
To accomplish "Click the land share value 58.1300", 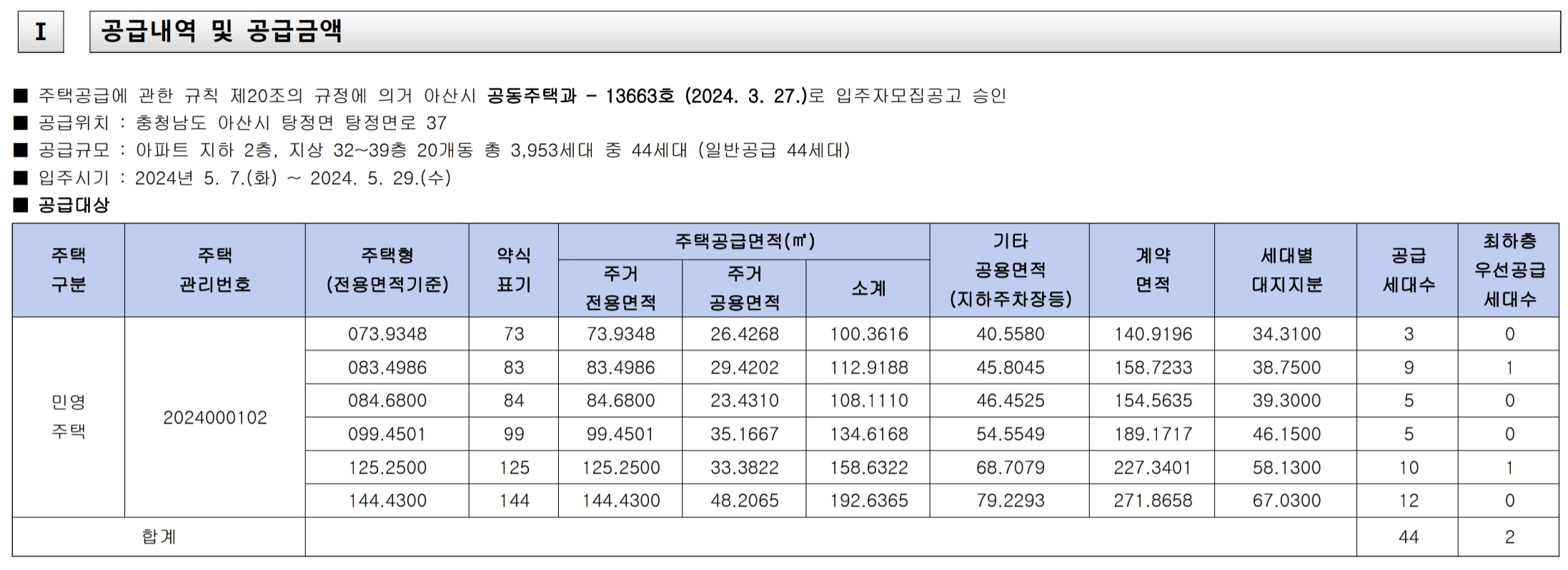I will (x=1286, y=467).
